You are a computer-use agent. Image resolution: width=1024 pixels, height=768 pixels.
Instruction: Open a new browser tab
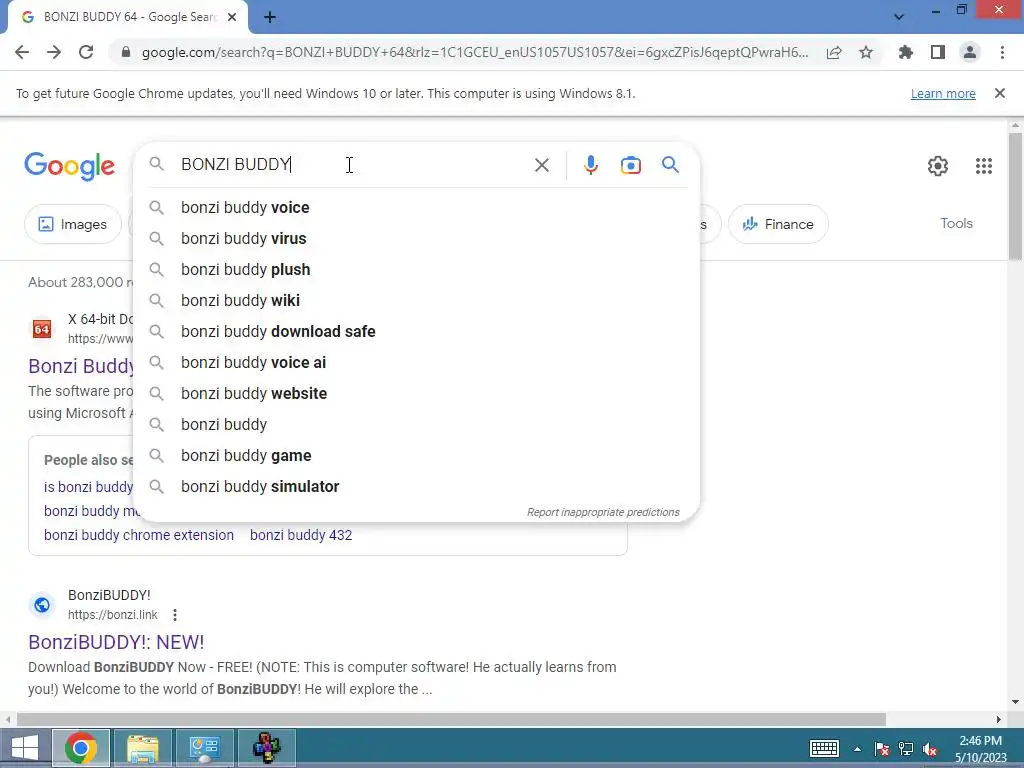pos(270,17)
